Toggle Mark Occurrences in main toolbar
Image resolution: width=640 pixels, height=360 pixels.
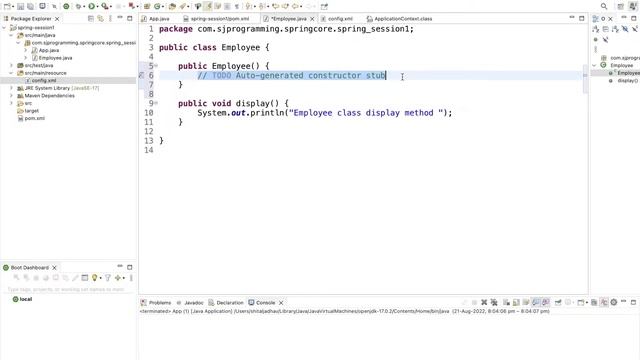208,6
